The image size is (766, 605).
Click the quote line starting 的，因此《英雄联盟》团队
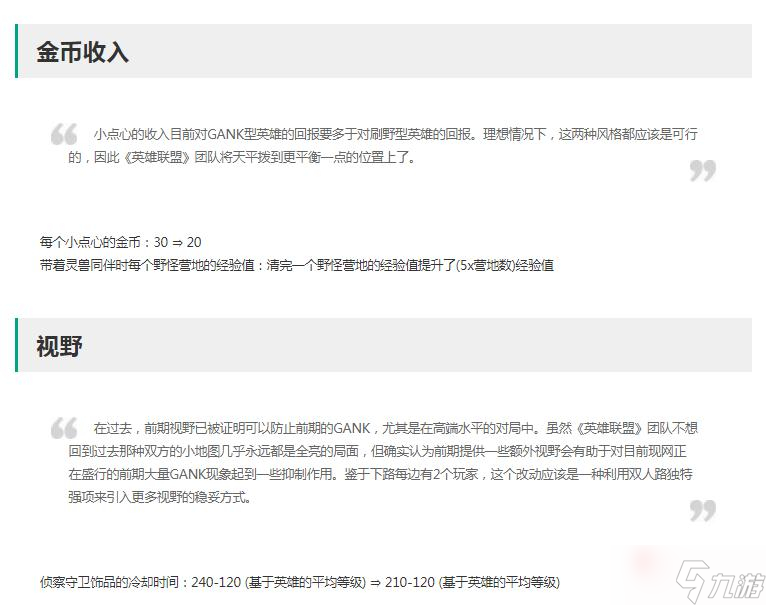pyautogui.click(x=242, y=157)
